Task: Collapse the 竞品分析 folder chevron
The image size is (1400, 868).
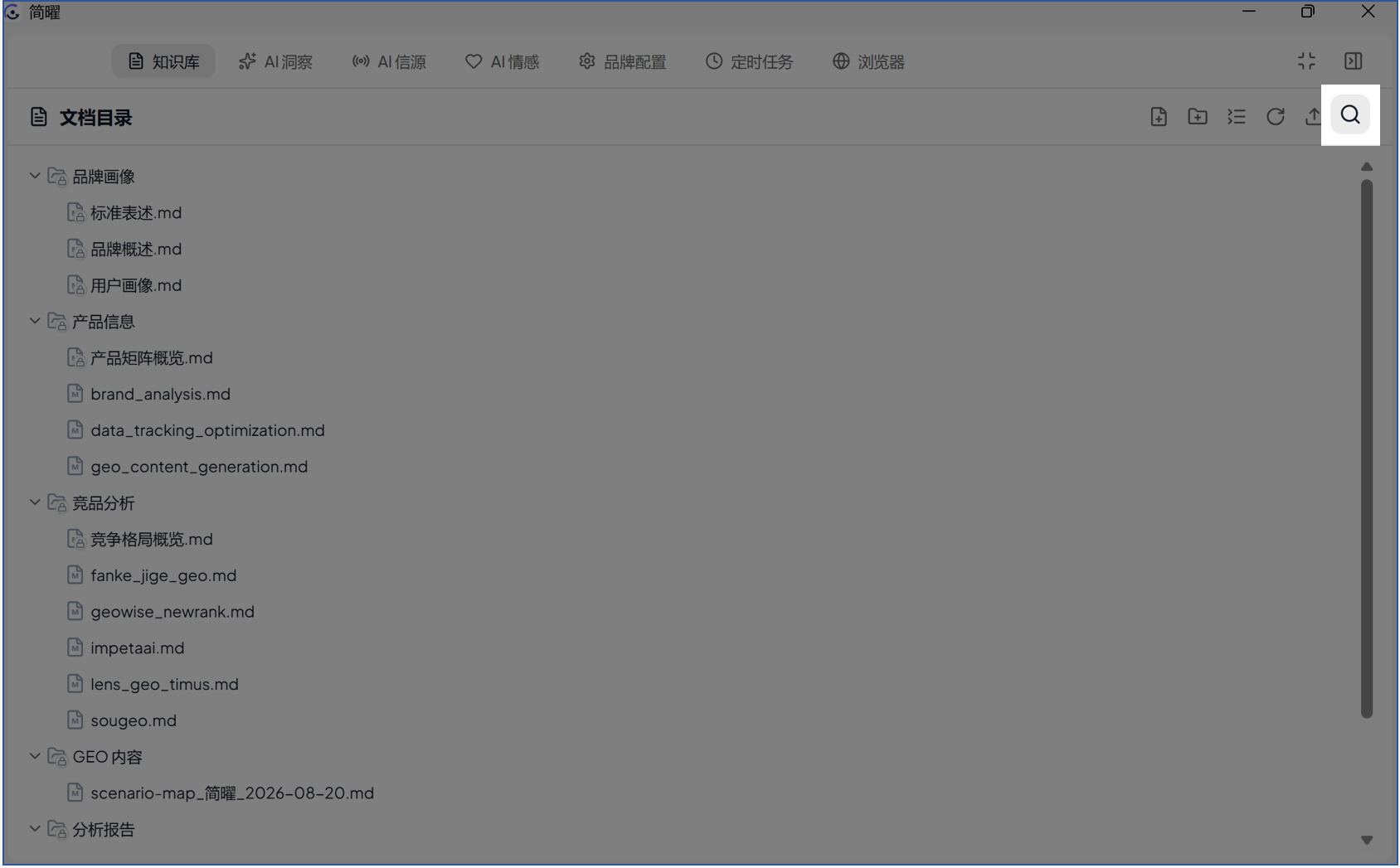Action: point(35,502)
